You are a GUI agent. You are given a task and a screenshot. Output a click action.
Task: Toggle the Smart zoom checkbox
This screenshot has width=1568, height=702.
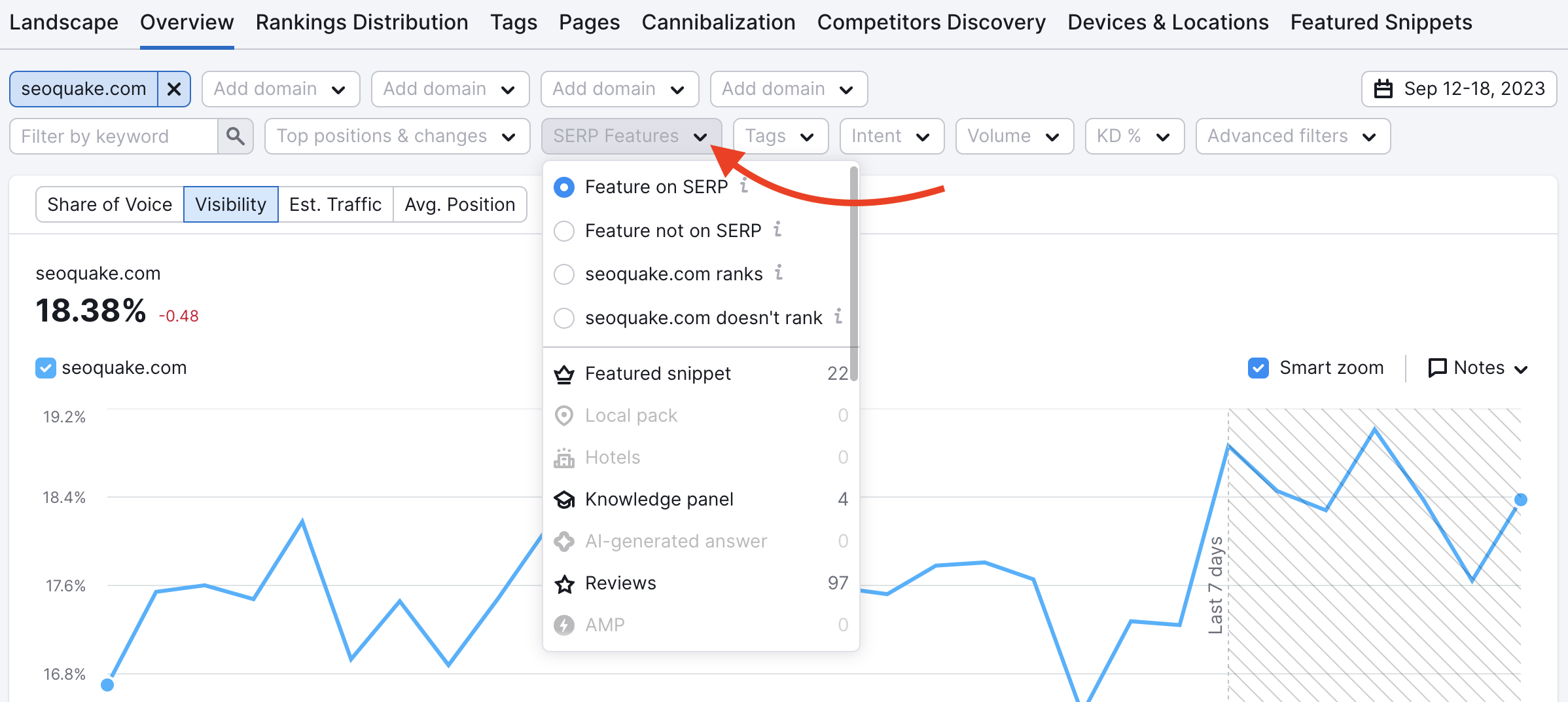click(x=1258, y=368)
